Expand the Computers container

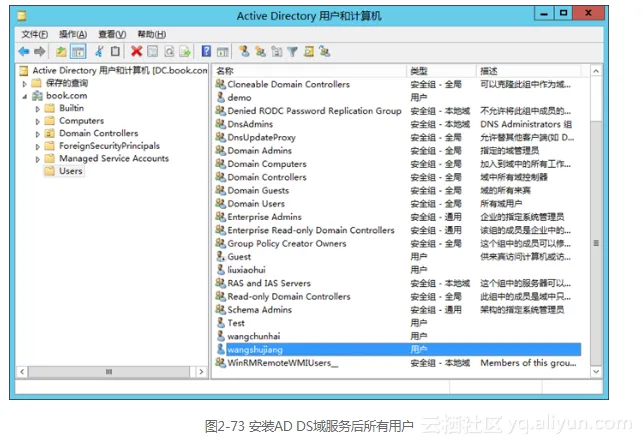pos(38,122)
